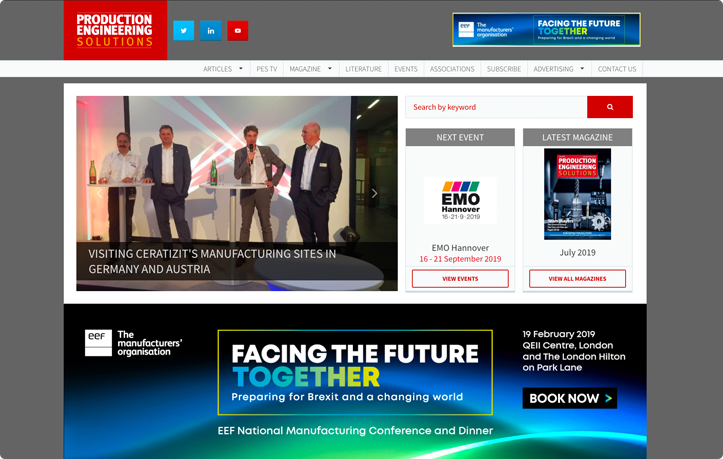Click the Production Engineering Solutions logo
The height and width of the screenshot is (459, 723).
[x=115, y=30]
